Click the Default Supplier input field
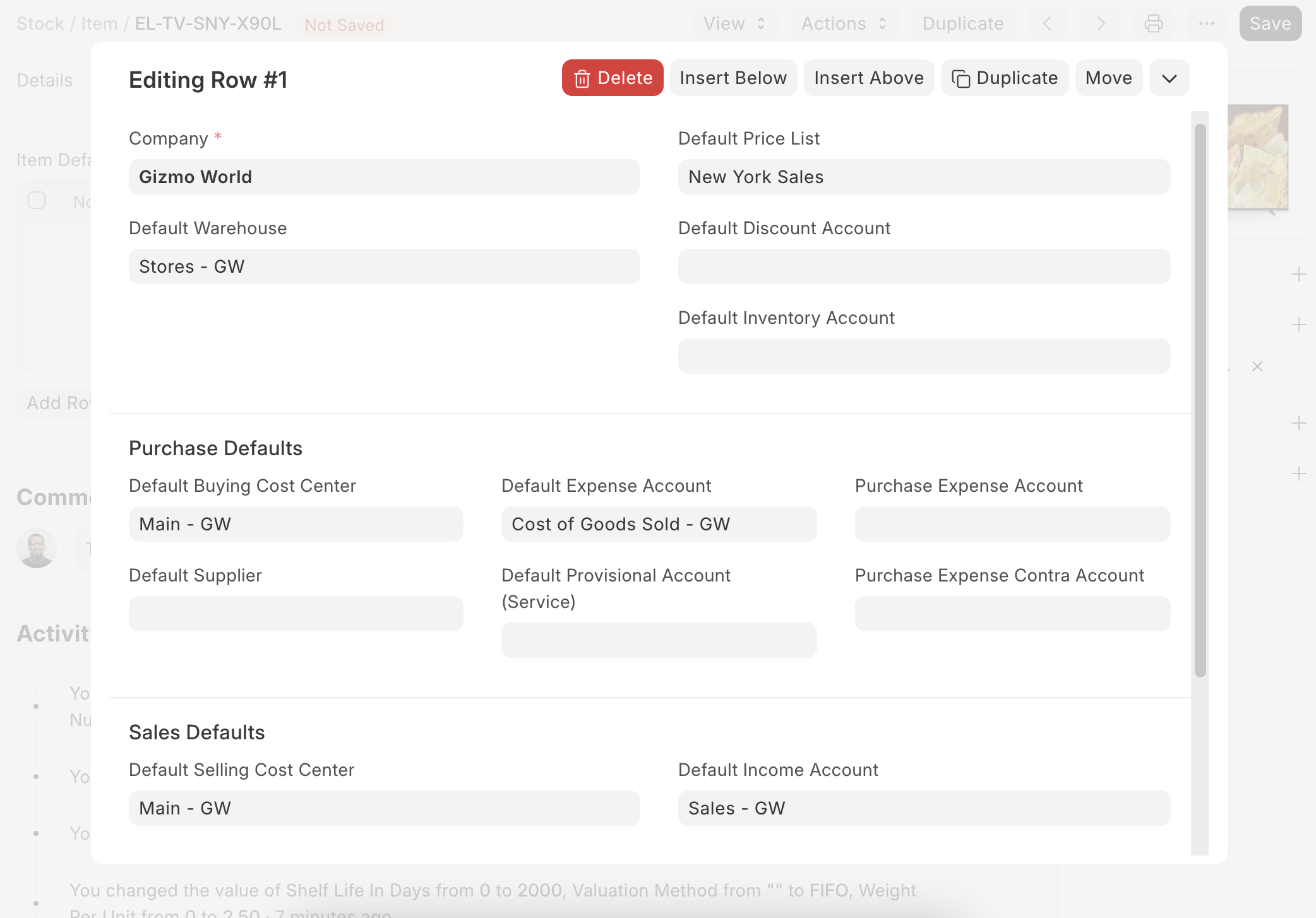 [296, 614]
